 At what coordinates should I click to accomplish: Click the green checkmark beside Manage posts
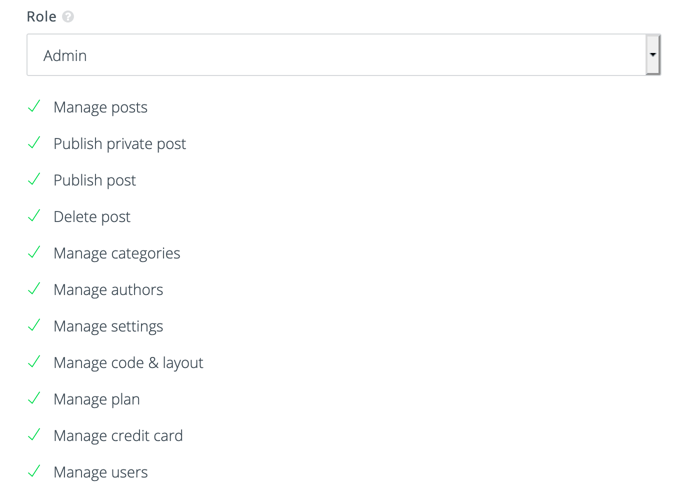click(34, 106)
